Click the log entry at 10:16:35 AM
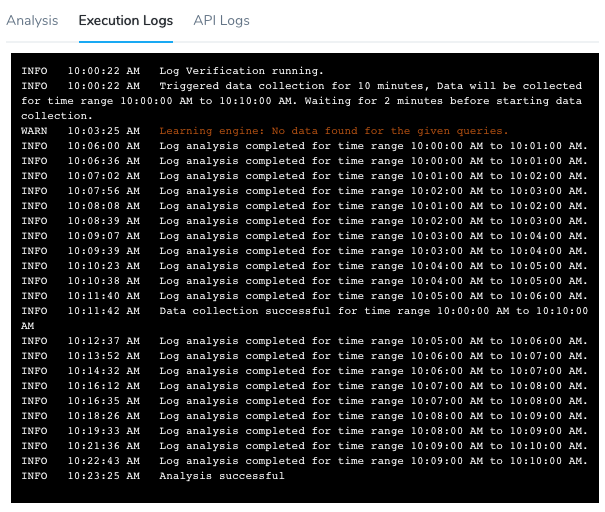The image size is (605, 512). [x=304, y=401]
